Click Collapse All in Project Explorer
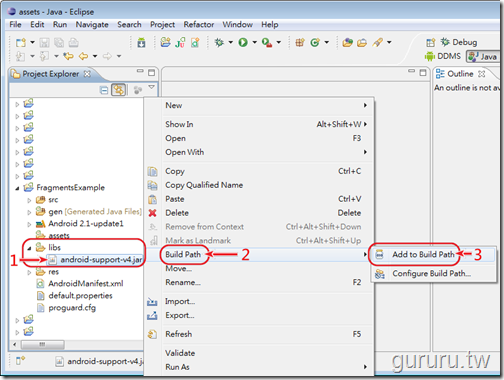The width and height of the screenshot is (504, 380). tap(104, 90)
